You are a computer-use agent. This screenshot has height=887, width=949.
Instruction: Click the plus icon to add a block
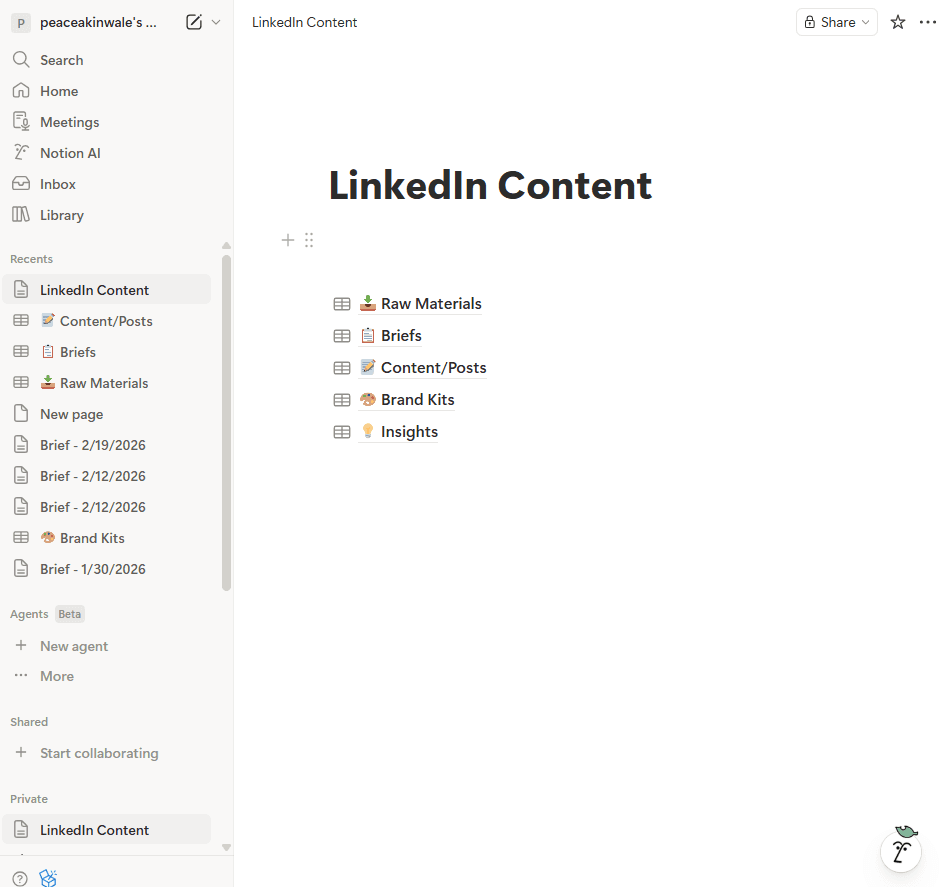pyautogui.click(x=288, y=240)
